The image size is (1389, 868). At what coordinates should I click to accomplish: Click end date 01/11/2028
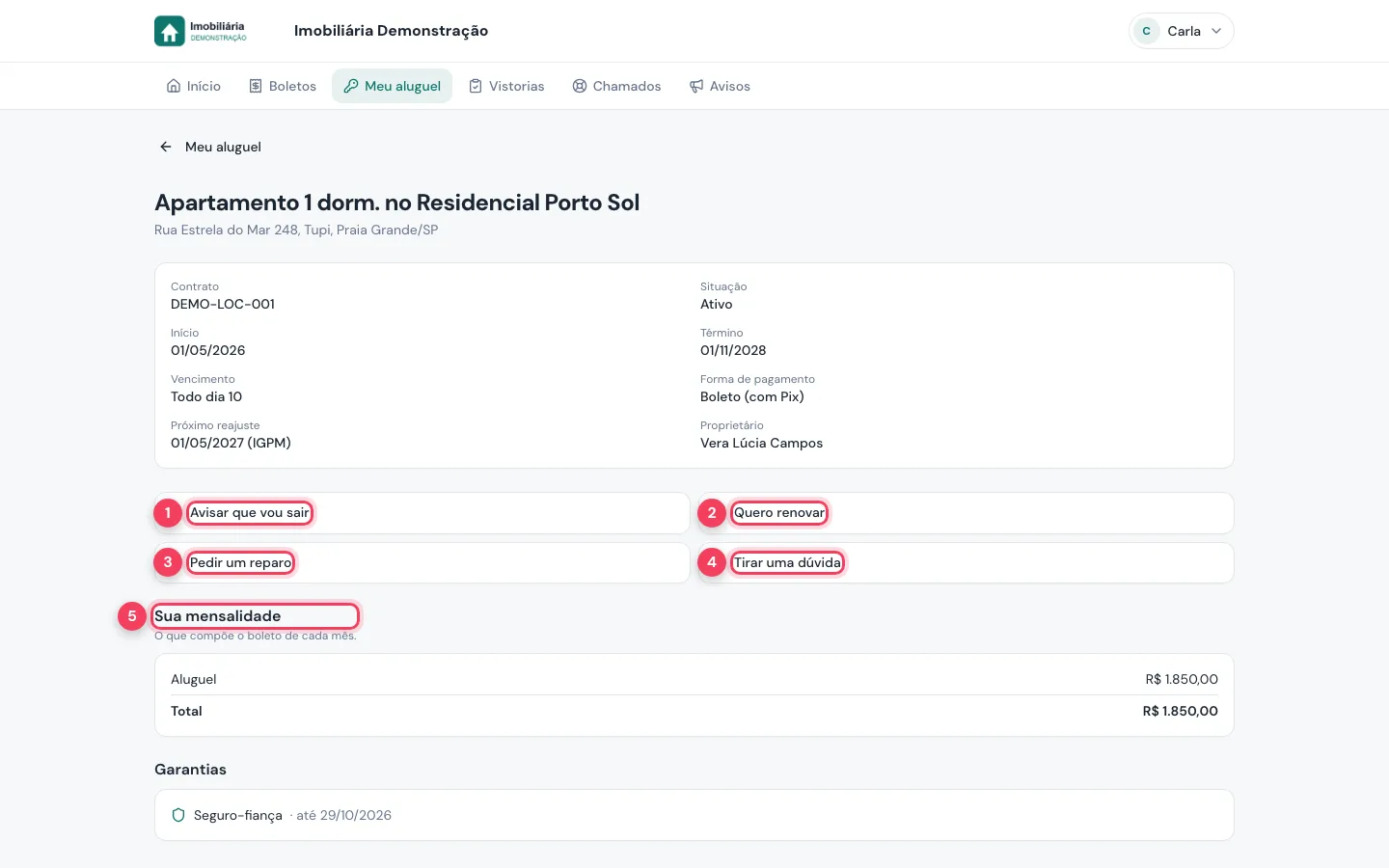[733, 350]
